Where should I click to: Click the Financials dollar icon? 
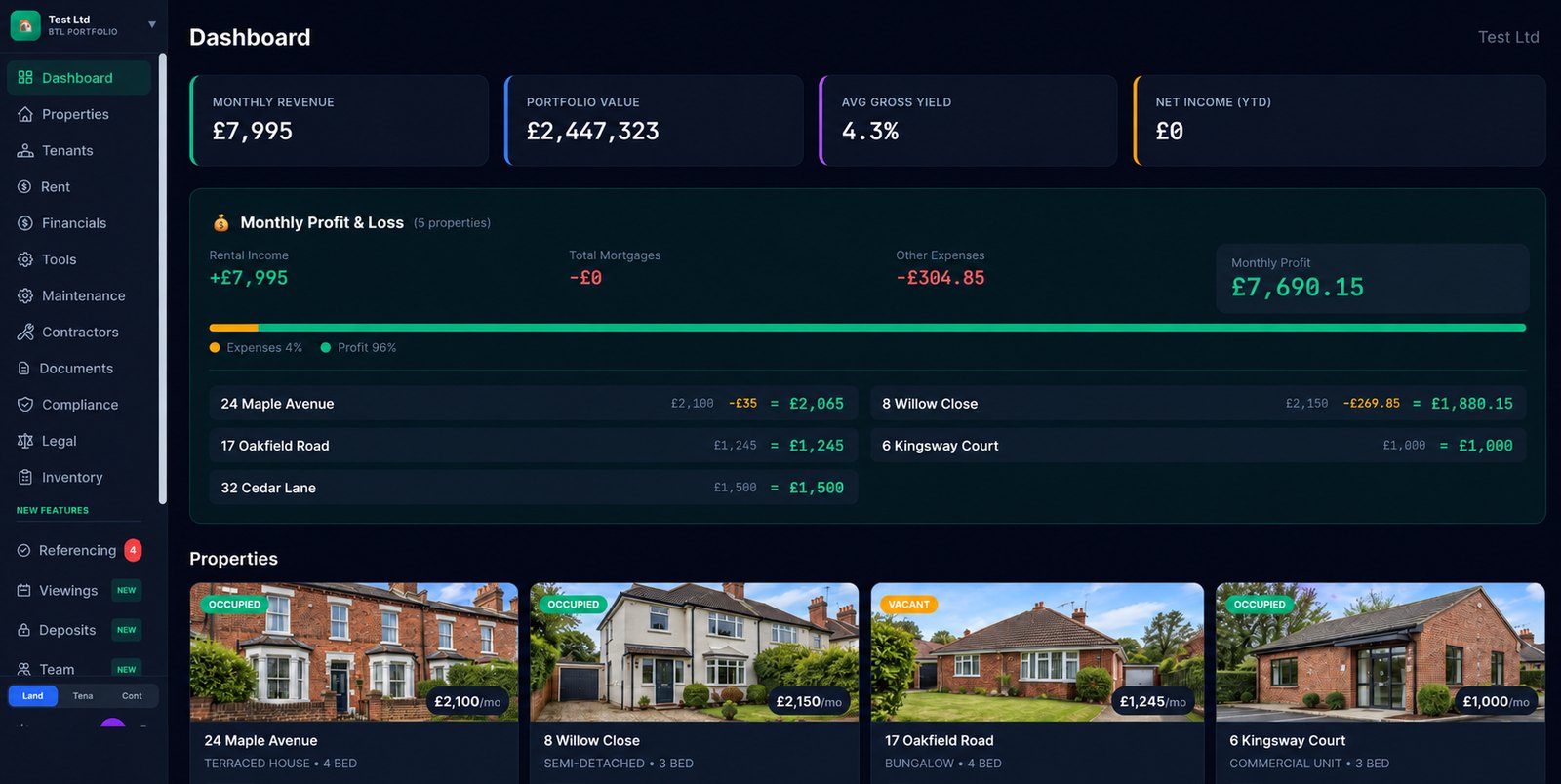[25, 223]
